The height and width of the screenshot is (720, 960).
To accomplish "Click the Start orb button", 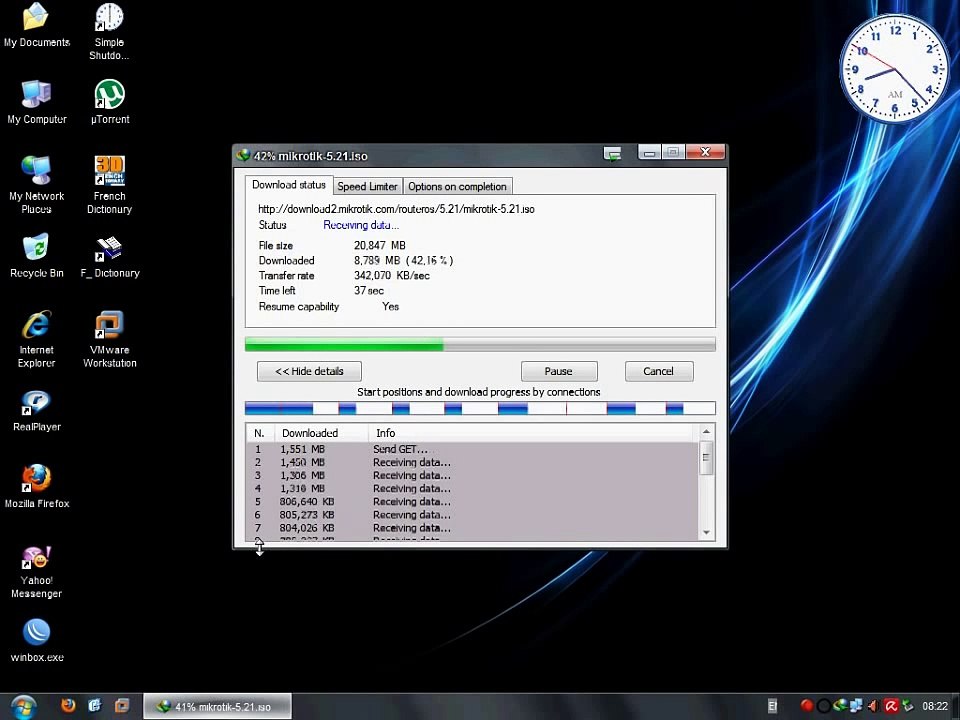I will [x=23, y=707].
